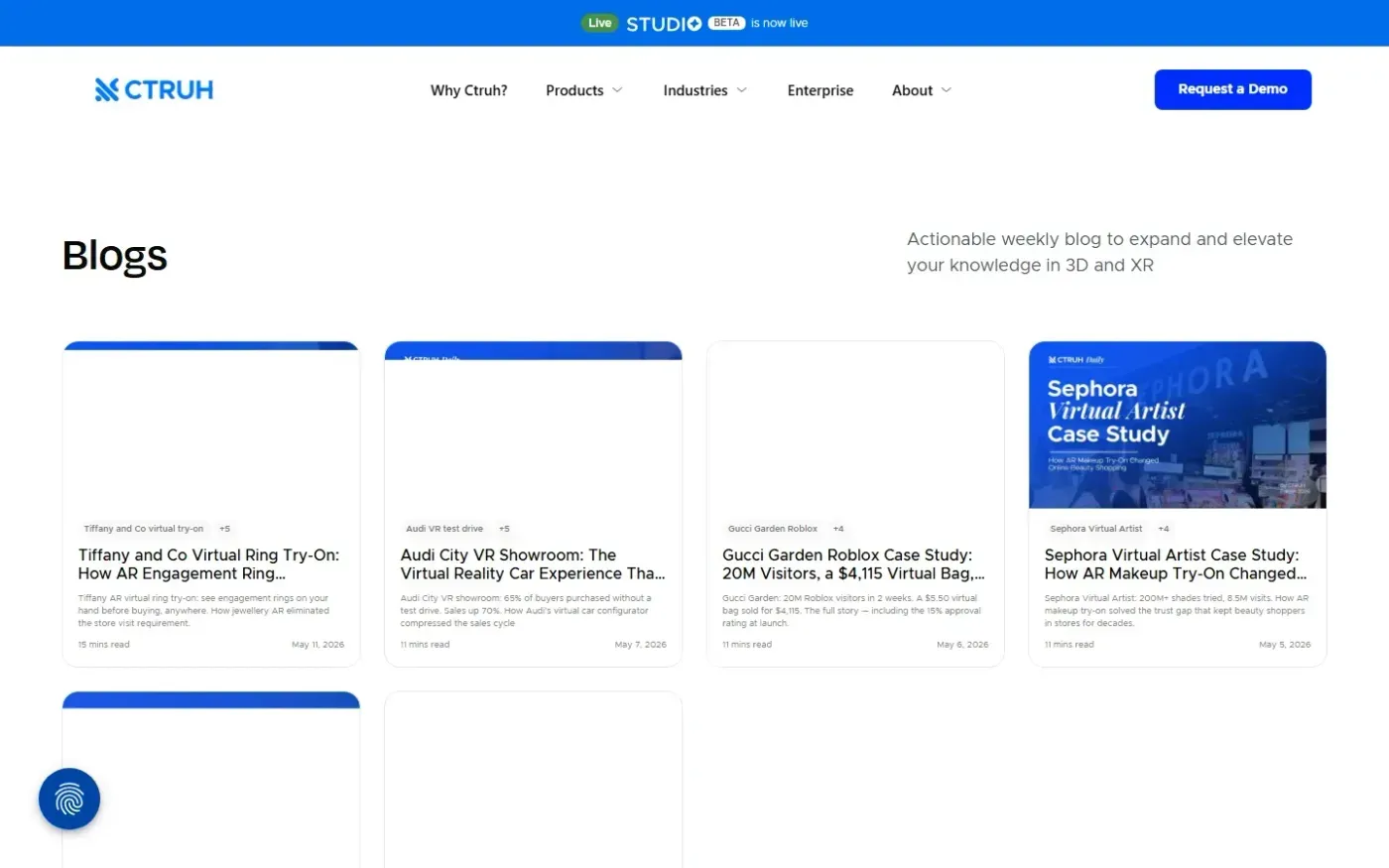This screenshot has width=1389, height=868.
Task: Open the Audi City VR Showroom article
Action: pos(533,564)
